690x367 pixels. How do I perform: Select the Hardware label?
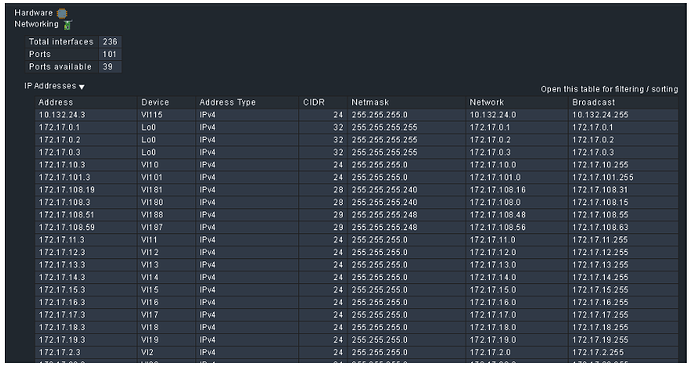pyautogui.click(x=33, y=13)
